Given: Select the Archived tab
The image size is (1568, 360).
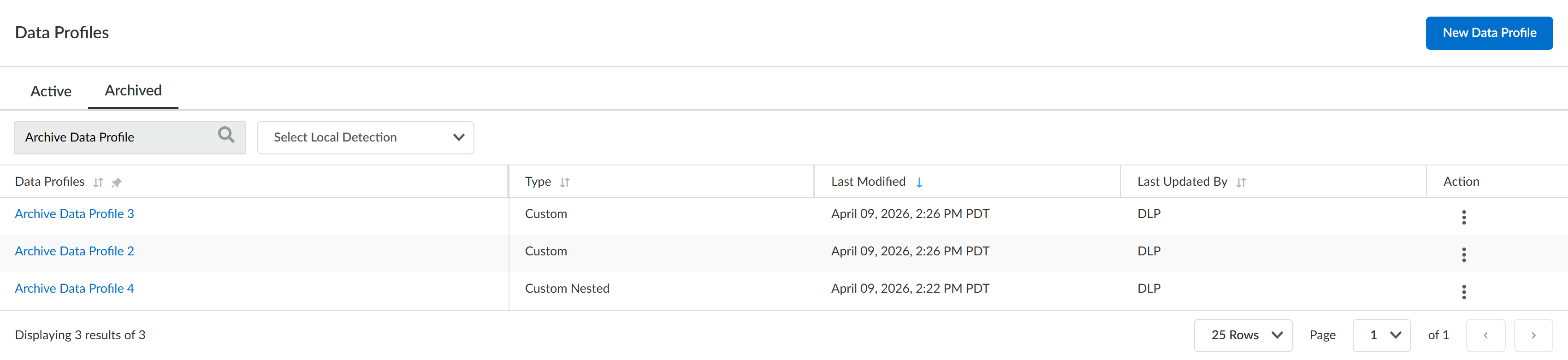Looking at the screenshot, I should point(133,91).
